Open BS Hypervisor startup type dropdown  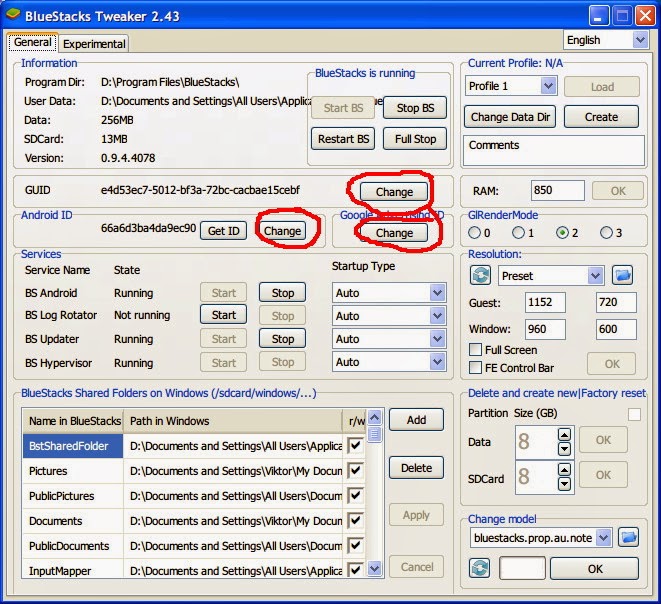pyautogui.click(x=437, y=362)
